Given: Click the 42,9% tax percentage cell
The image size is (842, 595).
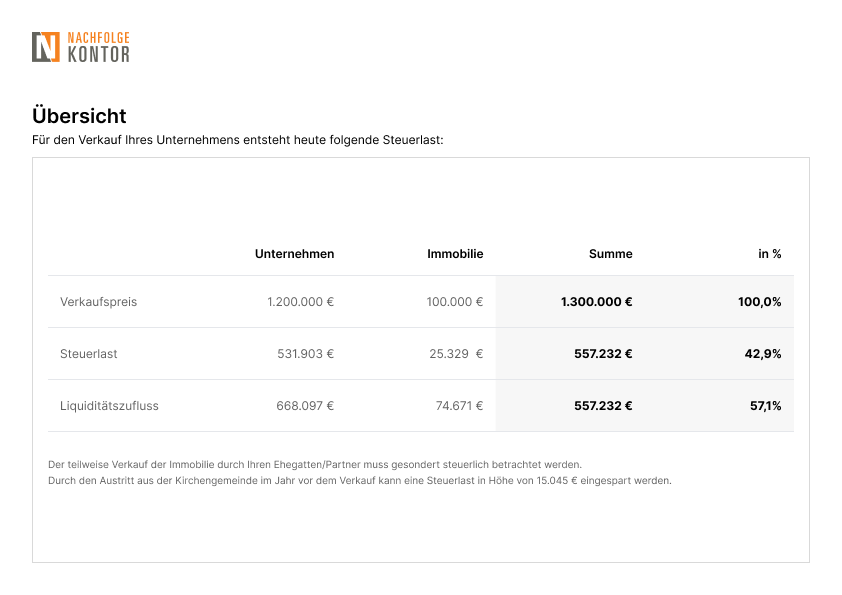Looking at the screenshot, I should [763, 354].
